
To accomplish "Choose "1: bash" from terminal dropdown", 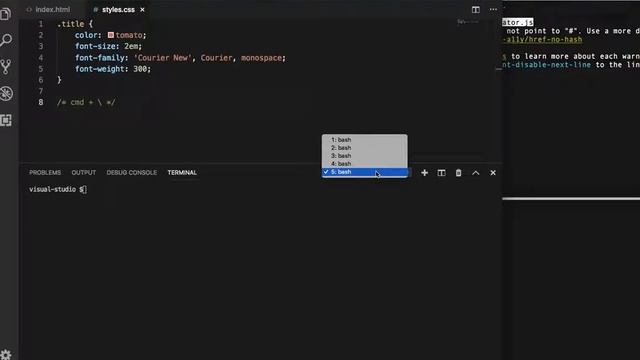I will (364, 140).
